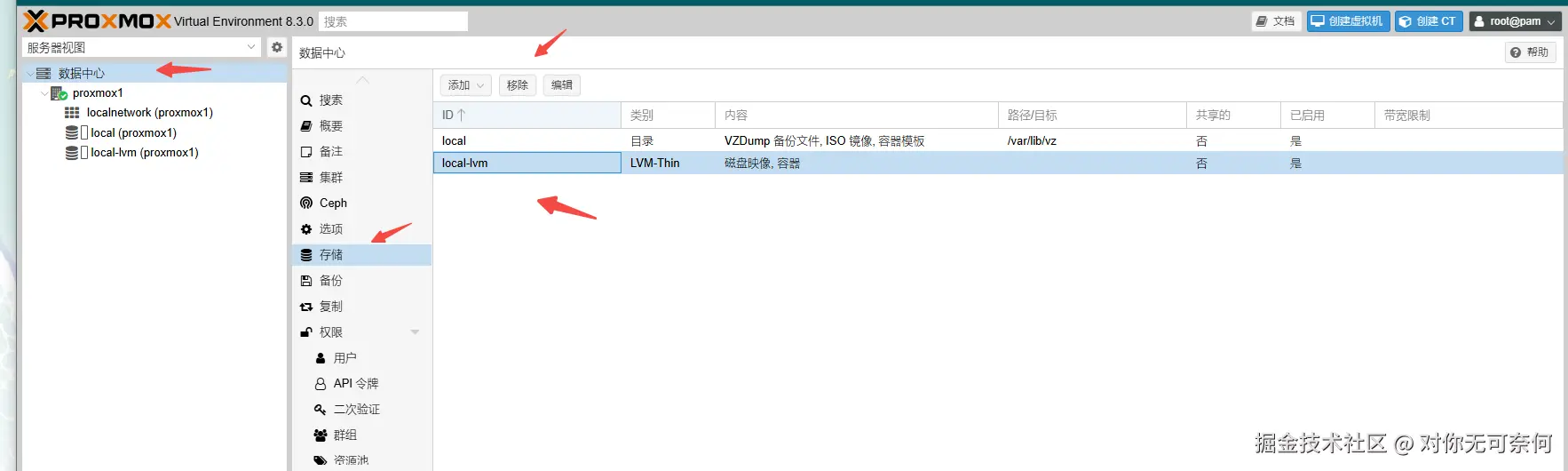Screen dimensions: 1568x471
Task: Sort by the Enabled column header
Action: tap(1327, 115)
